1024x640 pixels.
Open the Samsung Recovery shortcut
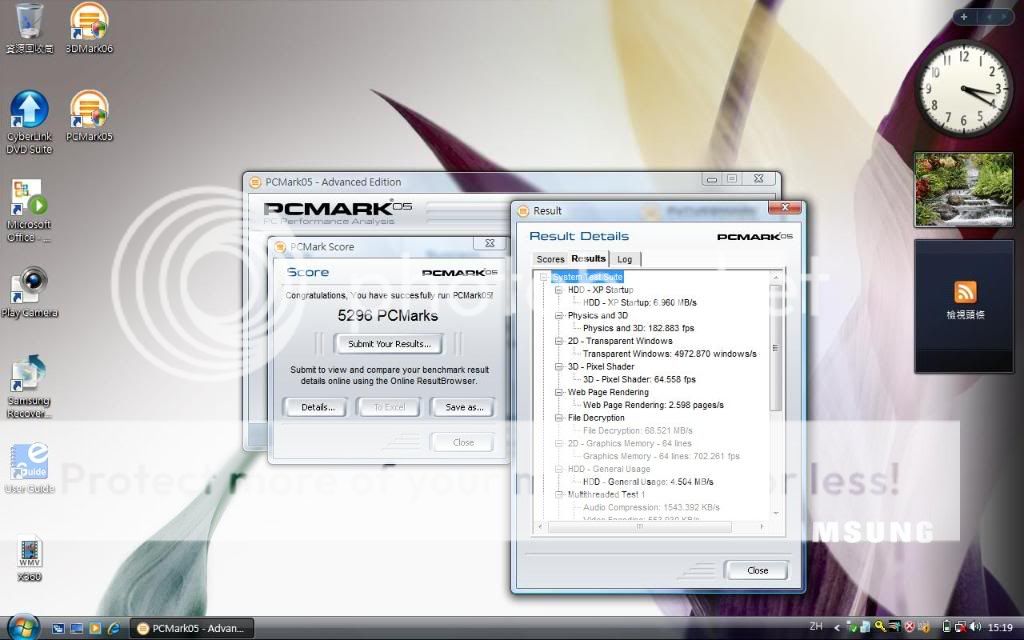[x=29, y=387]
